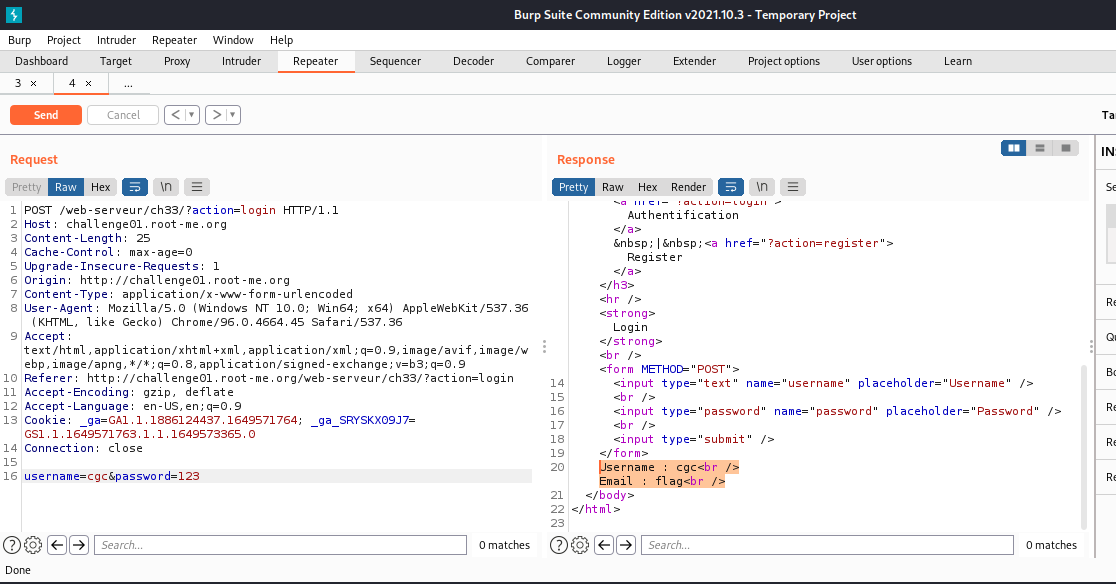Switch to the Comparer tab
Viewport: 1116px width, 584px height.
point(550,61)
